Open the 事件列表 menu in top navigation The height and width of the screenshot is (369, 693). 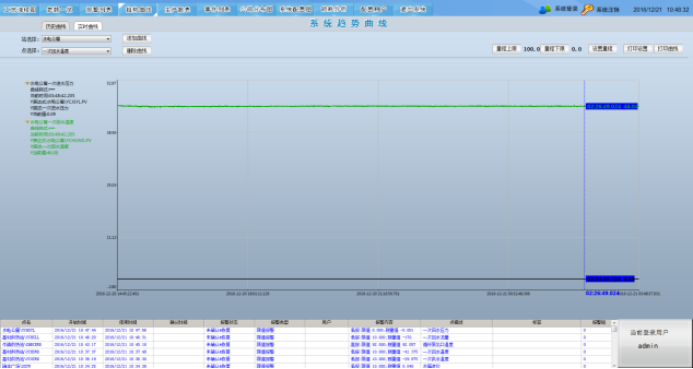[x=217, y=9]
